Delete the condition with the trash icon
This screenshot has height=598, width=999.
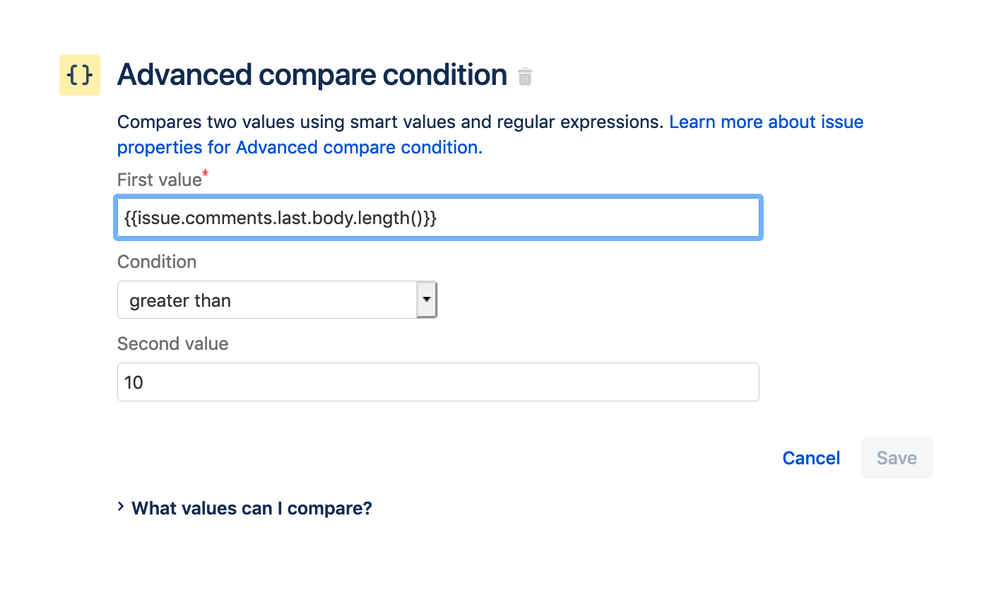[x=526, y=76]
